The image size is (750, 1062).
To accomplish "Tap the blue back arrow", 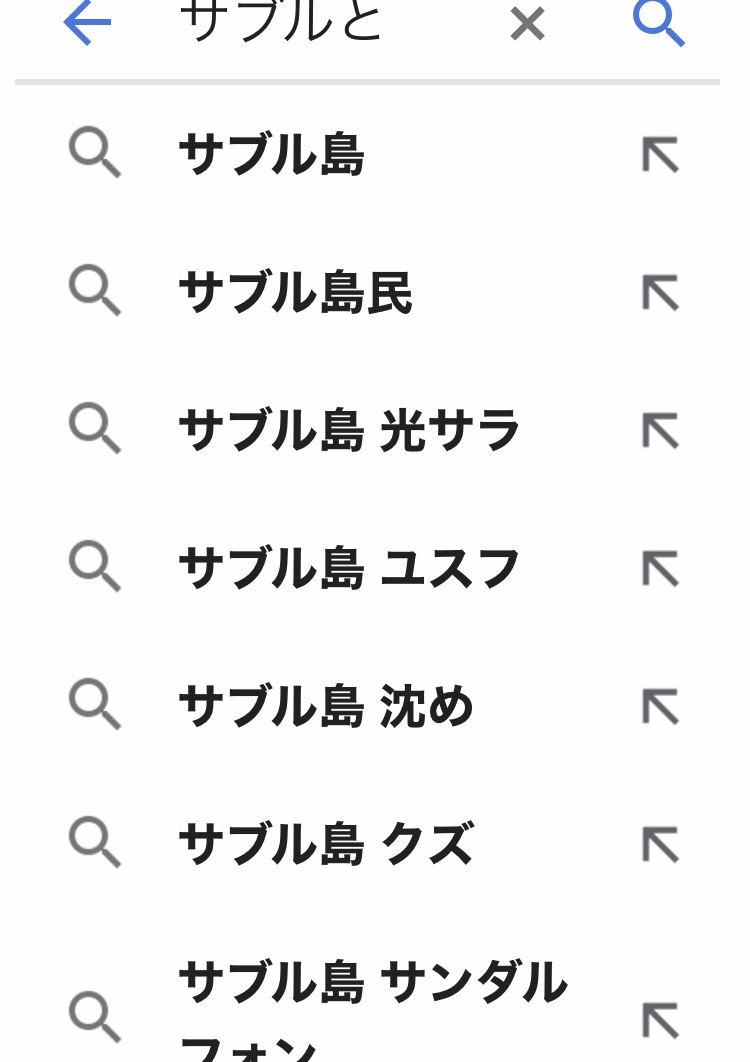I will [x=87, y=23].
